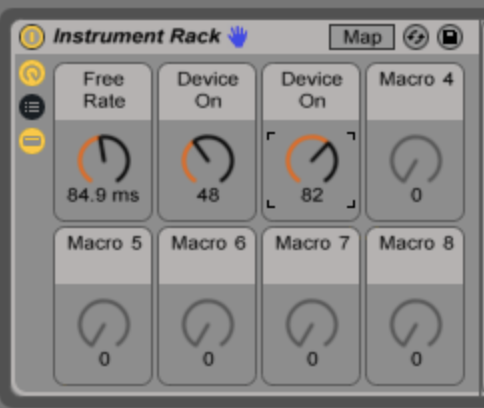The width and height of the screenshot is (484, 408).
Task: Enable Macro Map mode with Map button
Action: (x=362, y=37)
